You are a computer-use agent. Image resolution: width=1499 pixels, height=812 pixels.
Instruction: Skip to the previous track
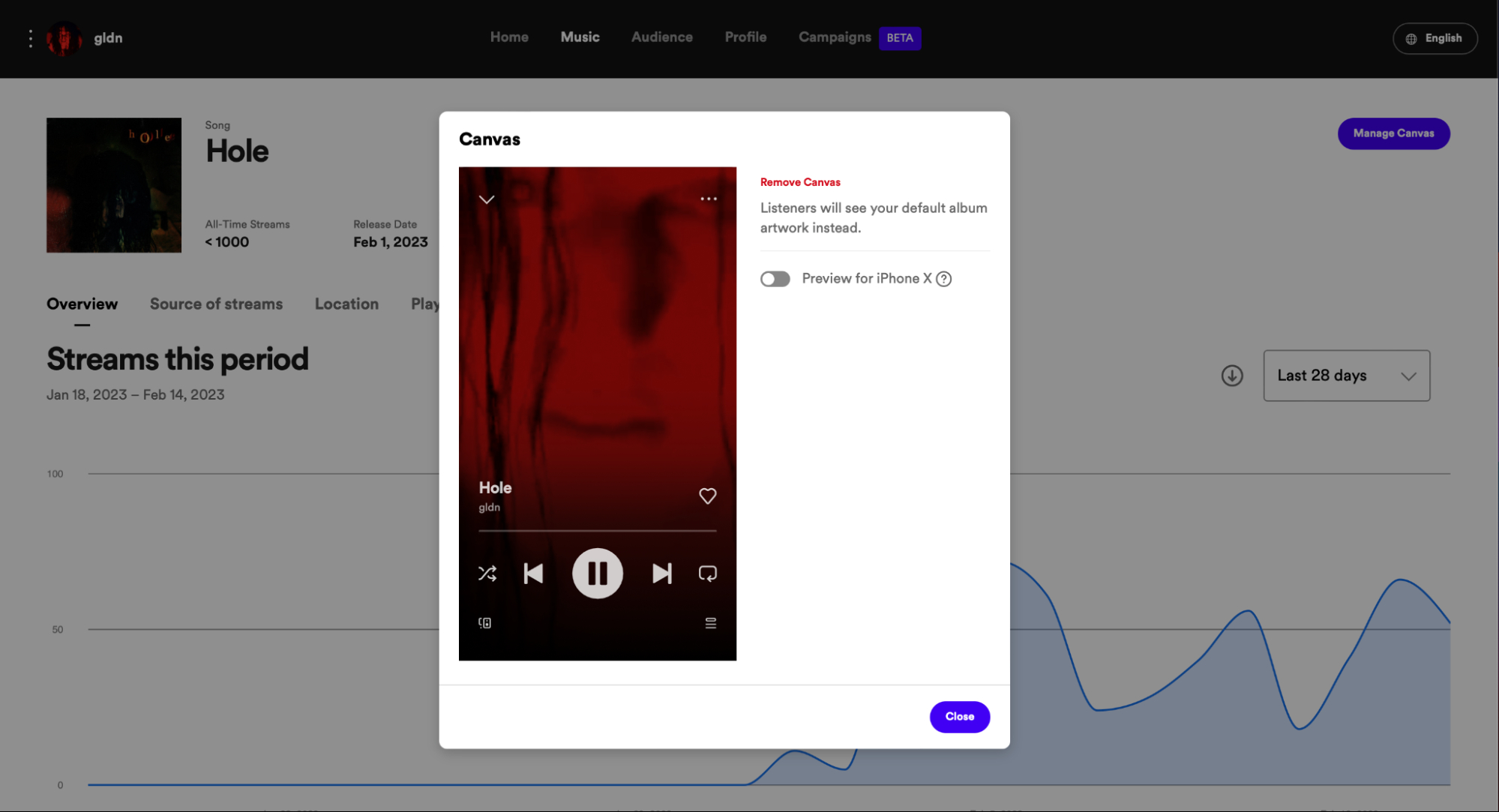533,574
